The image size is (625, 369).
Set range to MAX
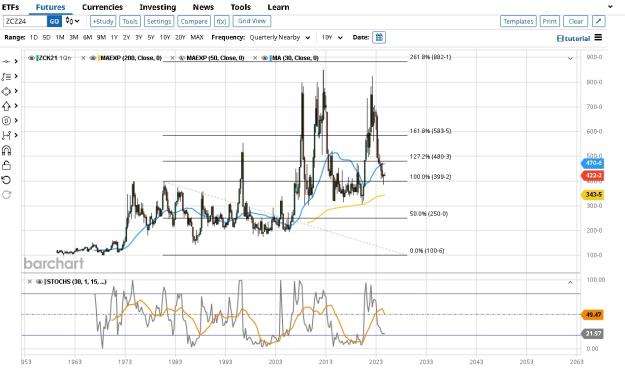(197, 37)
